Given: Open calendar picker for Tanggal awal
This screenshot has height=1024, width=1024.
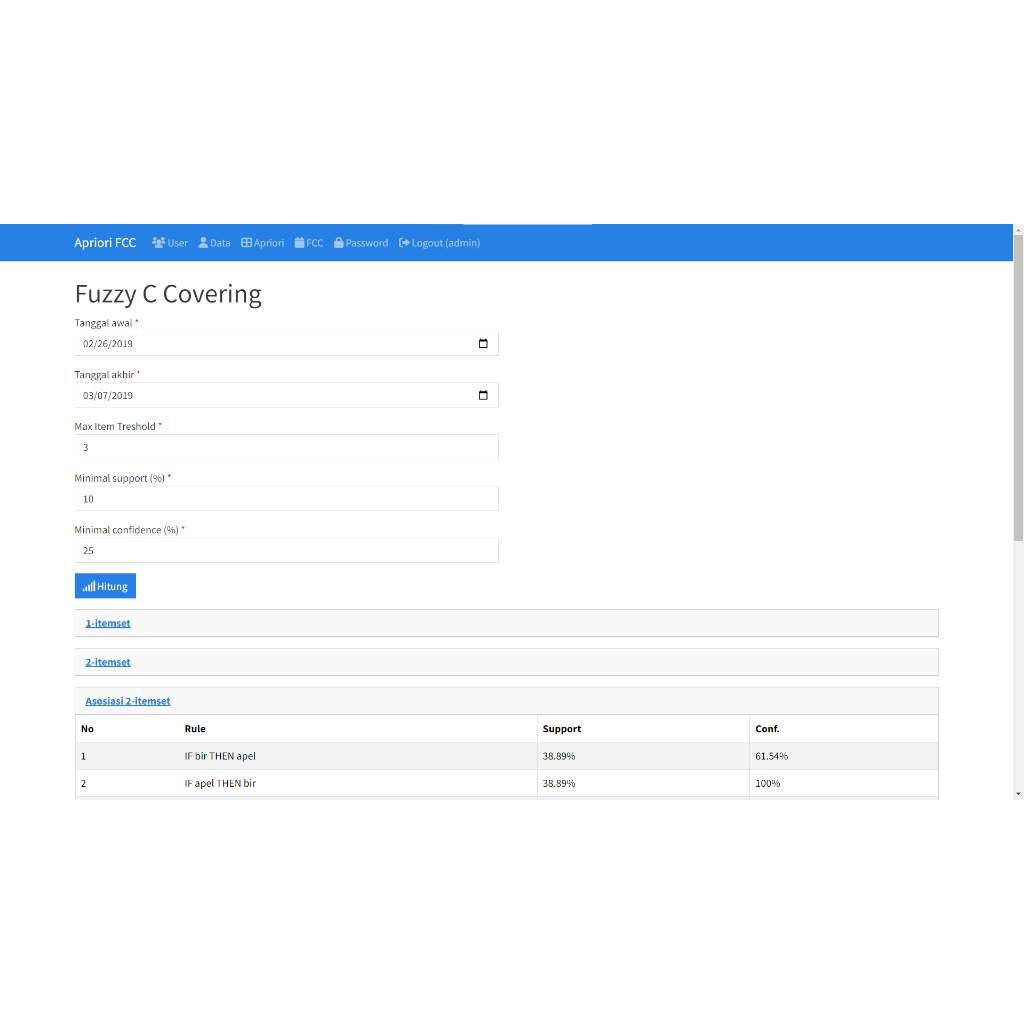Looking at the screenshot, I should [483, 344].
